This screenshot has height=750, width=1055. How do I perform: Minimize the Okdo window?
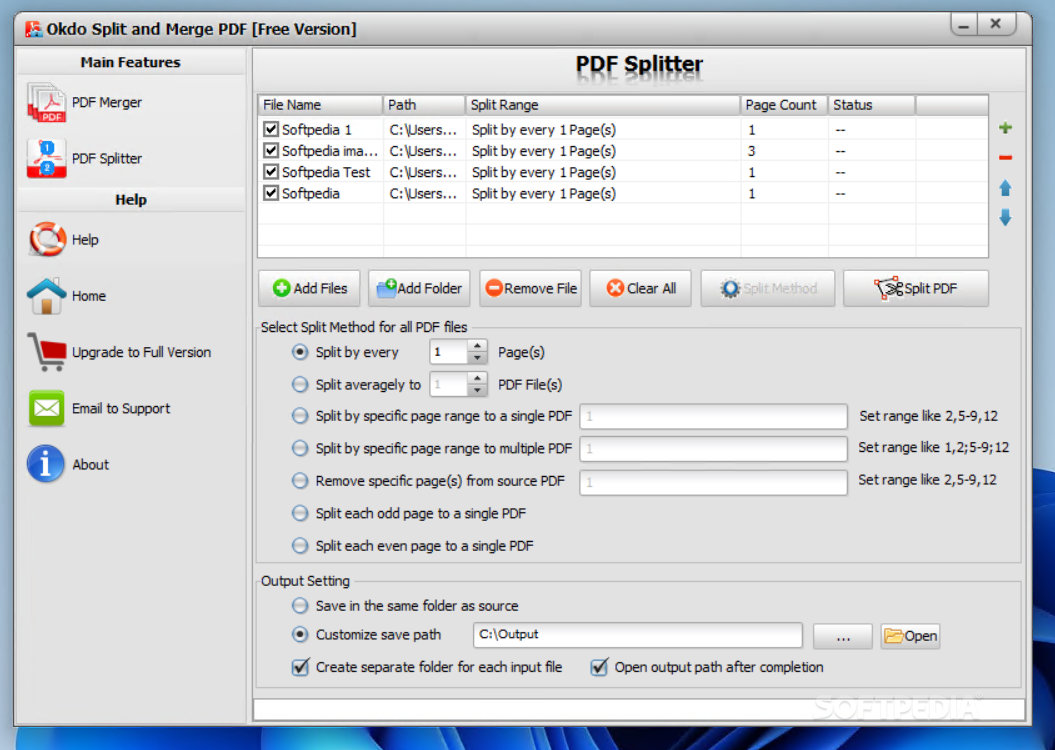(x=964, y=25)
